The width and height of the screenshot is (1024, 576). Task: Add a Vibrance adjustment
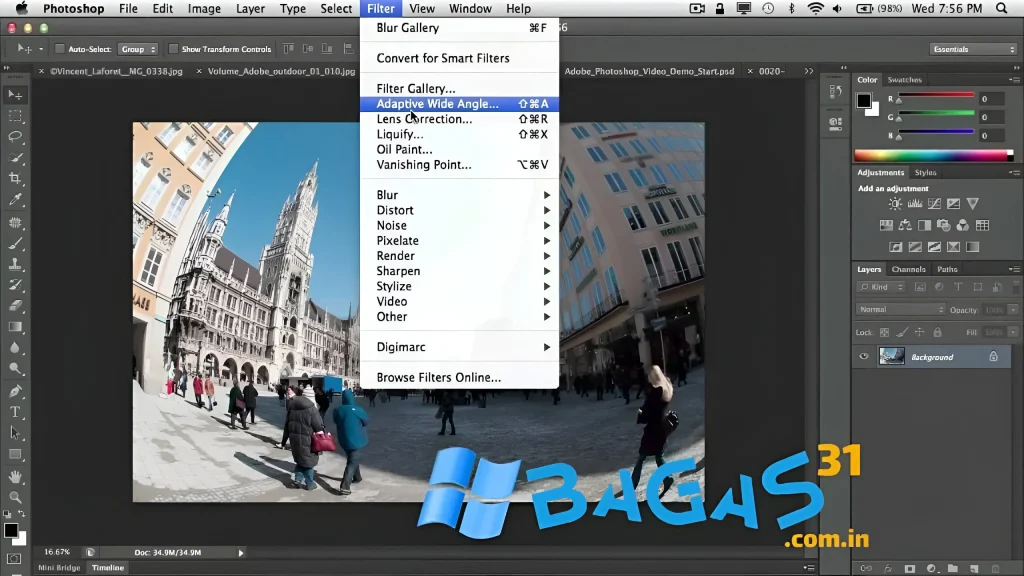pos(972,204)
